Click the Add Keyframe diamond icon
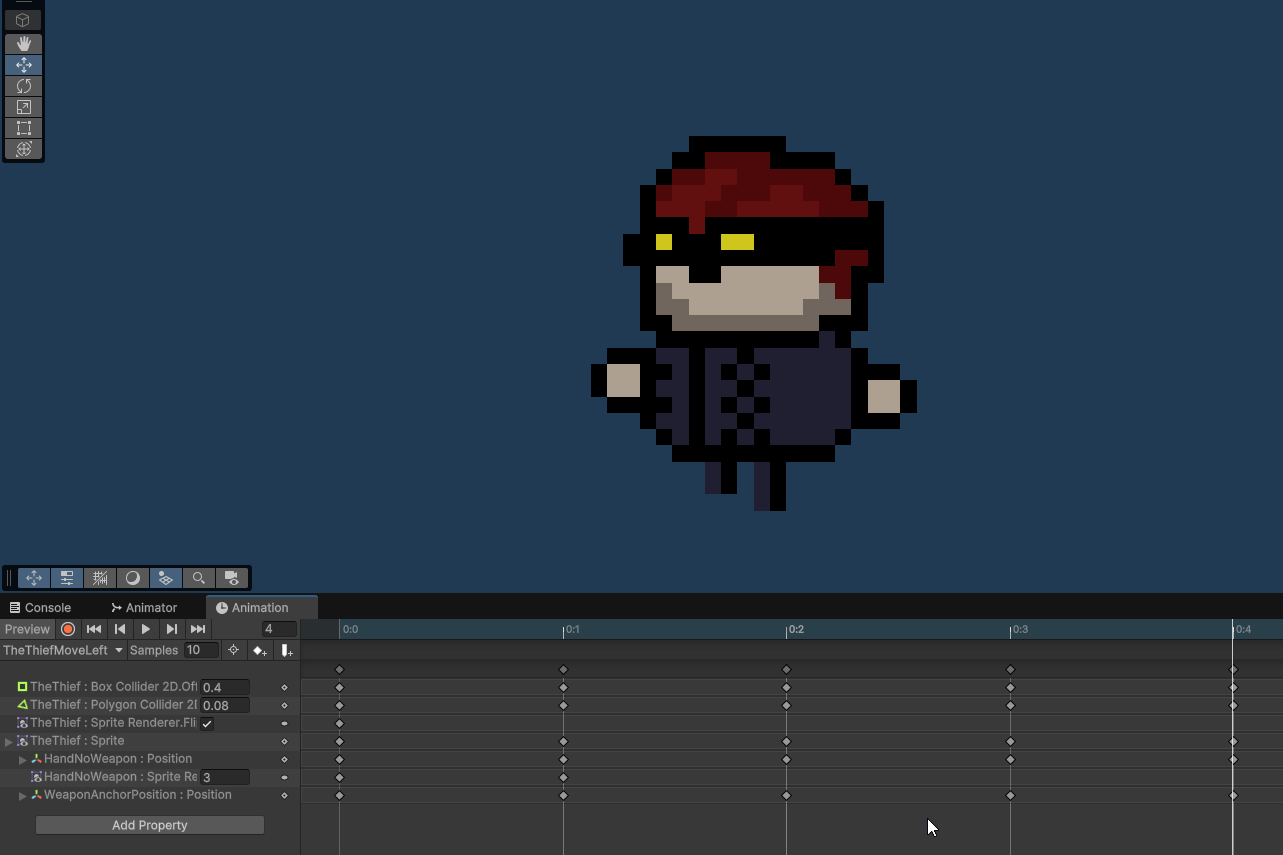The height and width of the screenshot is (855, 1283). (259, 650)
